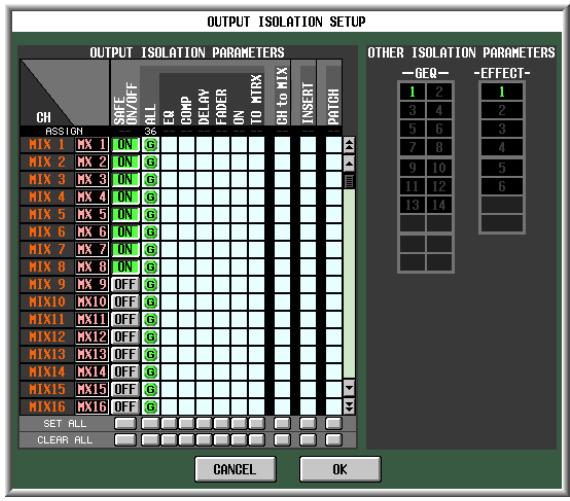The image size is (570, 501).
Task: Select GEQ 8 isolation button
Action: point(439,147)
